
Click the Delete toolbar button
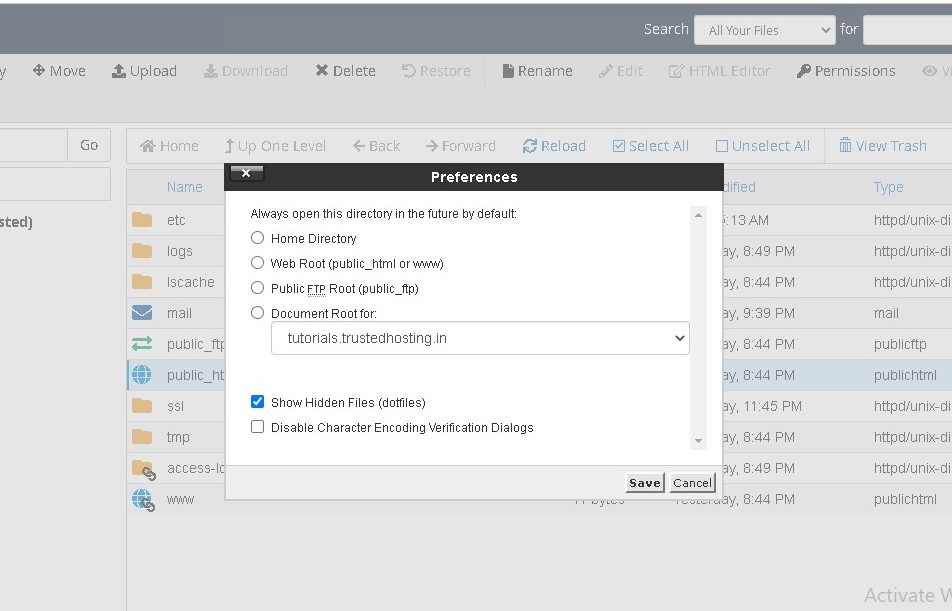point(345,71)
